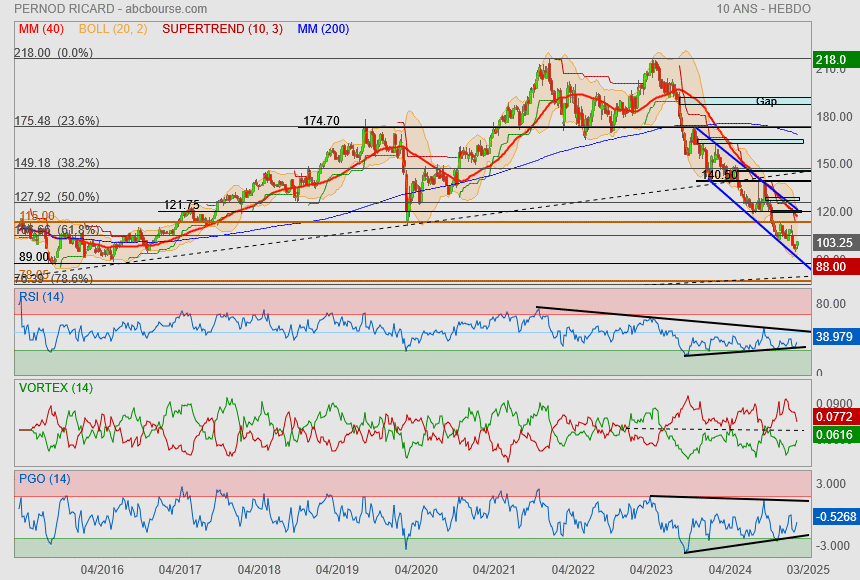Click the 127.92 (50.0%) Fibonacci label
This screenshot has height=580, width=860.
(57, 196)
